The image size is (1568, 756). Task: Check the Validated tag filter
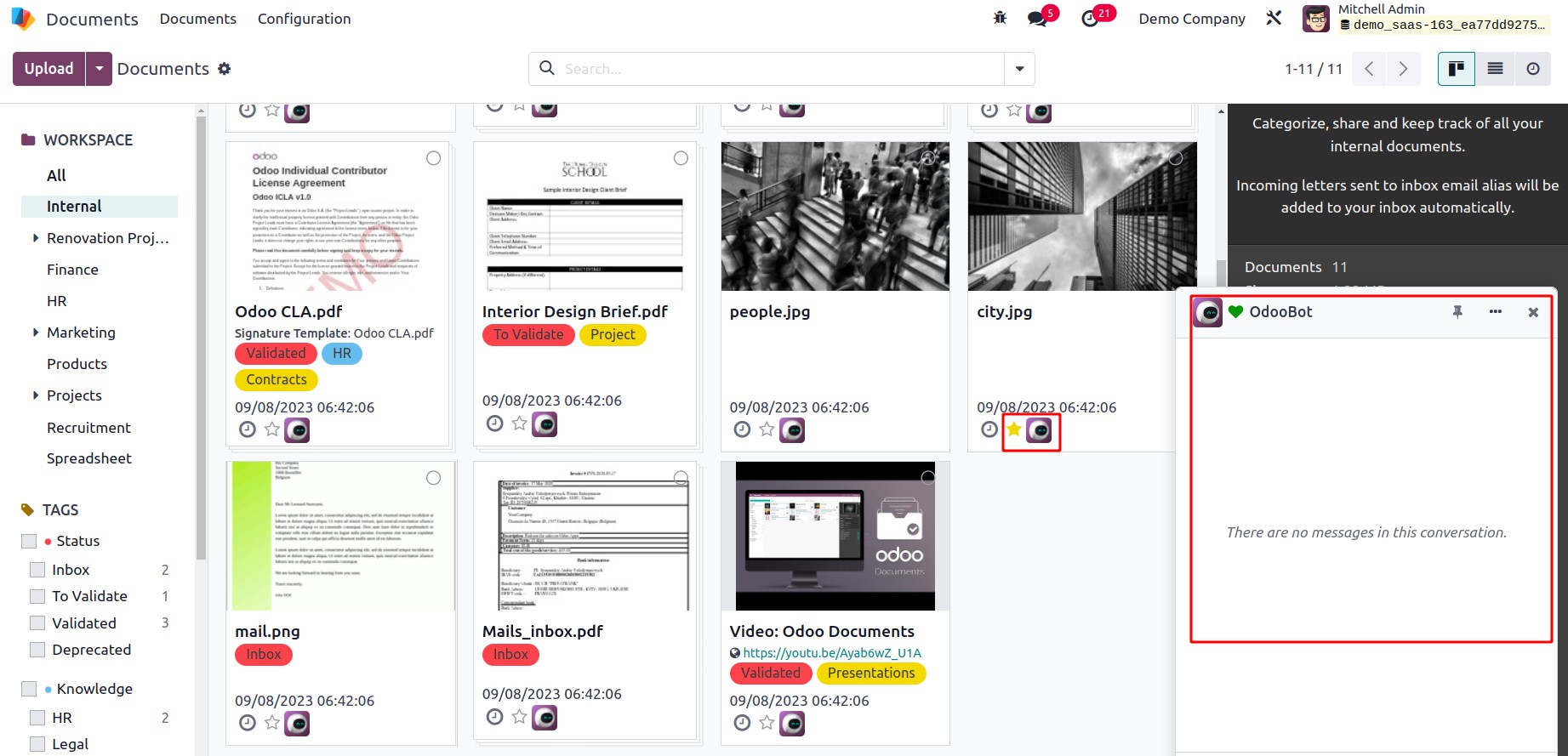coord(37,623)
